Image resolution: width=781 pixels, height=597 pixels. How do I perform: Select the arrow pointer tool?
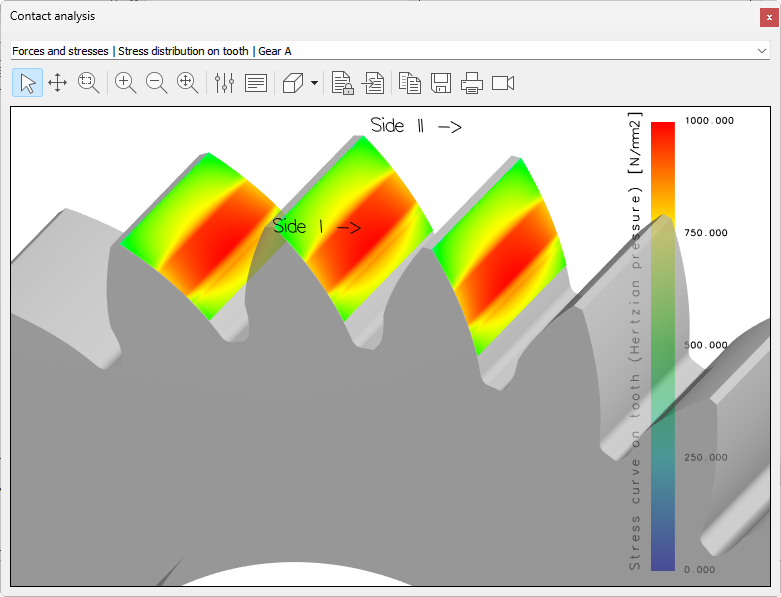(27, 83)
